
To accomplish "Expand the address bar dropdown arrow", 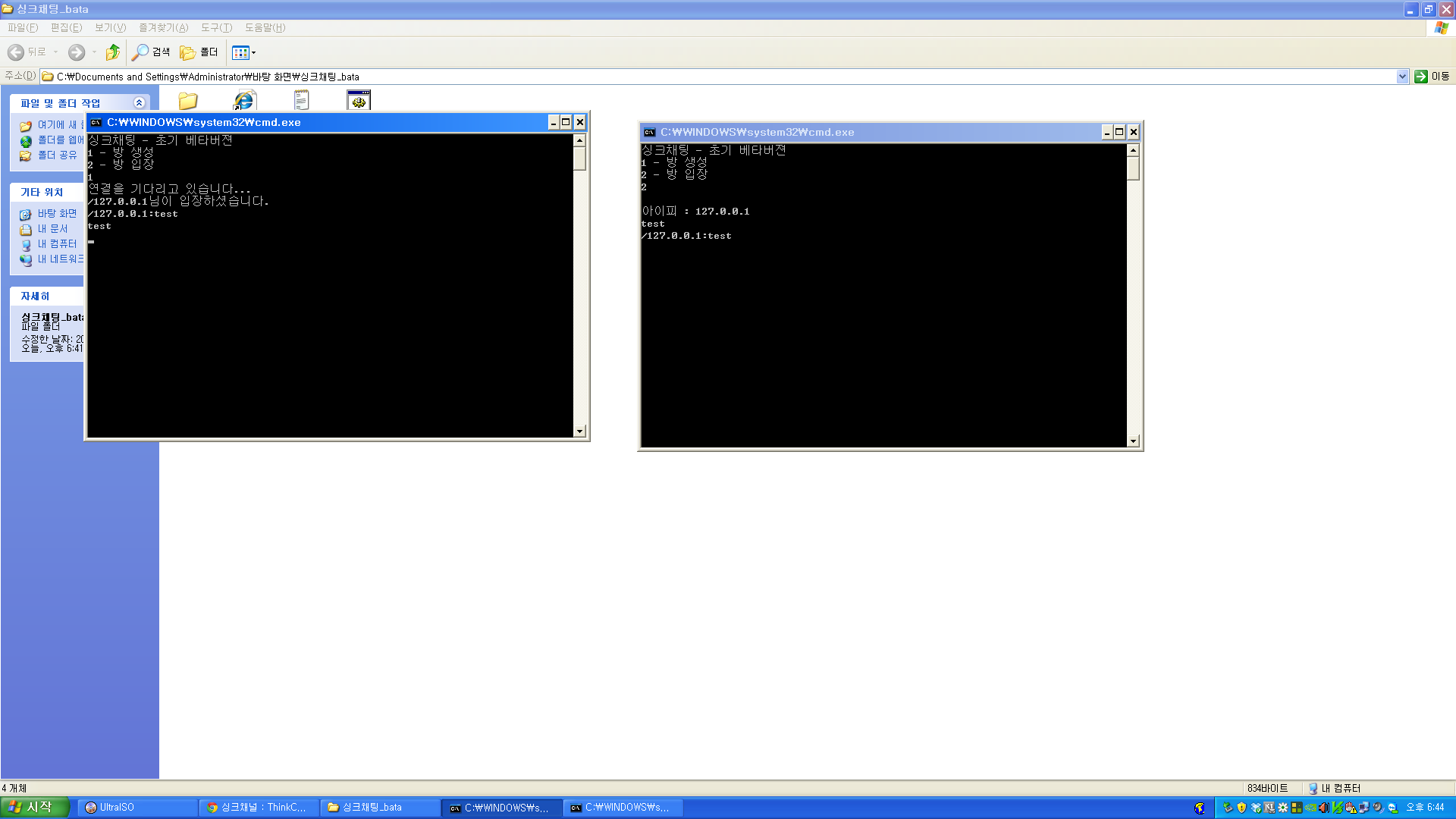I will coord(1402,77).
